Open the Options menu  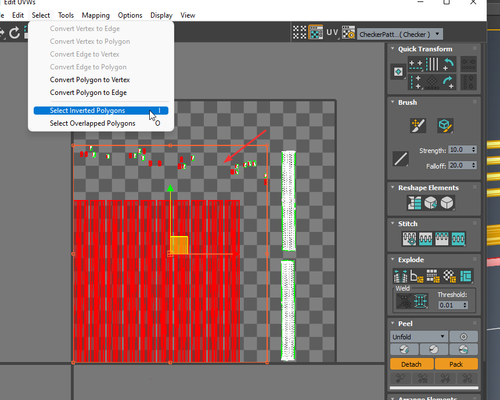point(130,15)
